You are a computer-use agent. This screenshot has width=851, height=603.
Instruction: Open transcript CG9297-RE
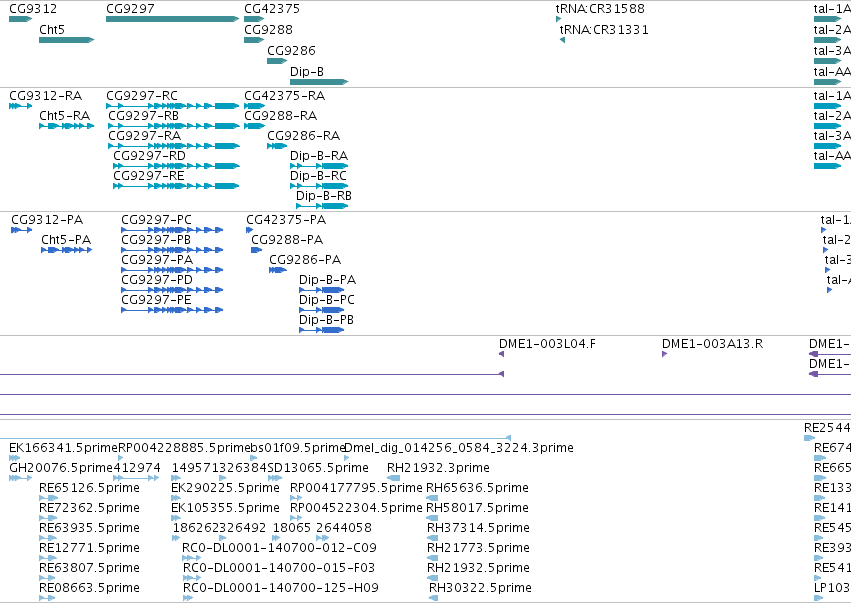click(x=149, y=176)
